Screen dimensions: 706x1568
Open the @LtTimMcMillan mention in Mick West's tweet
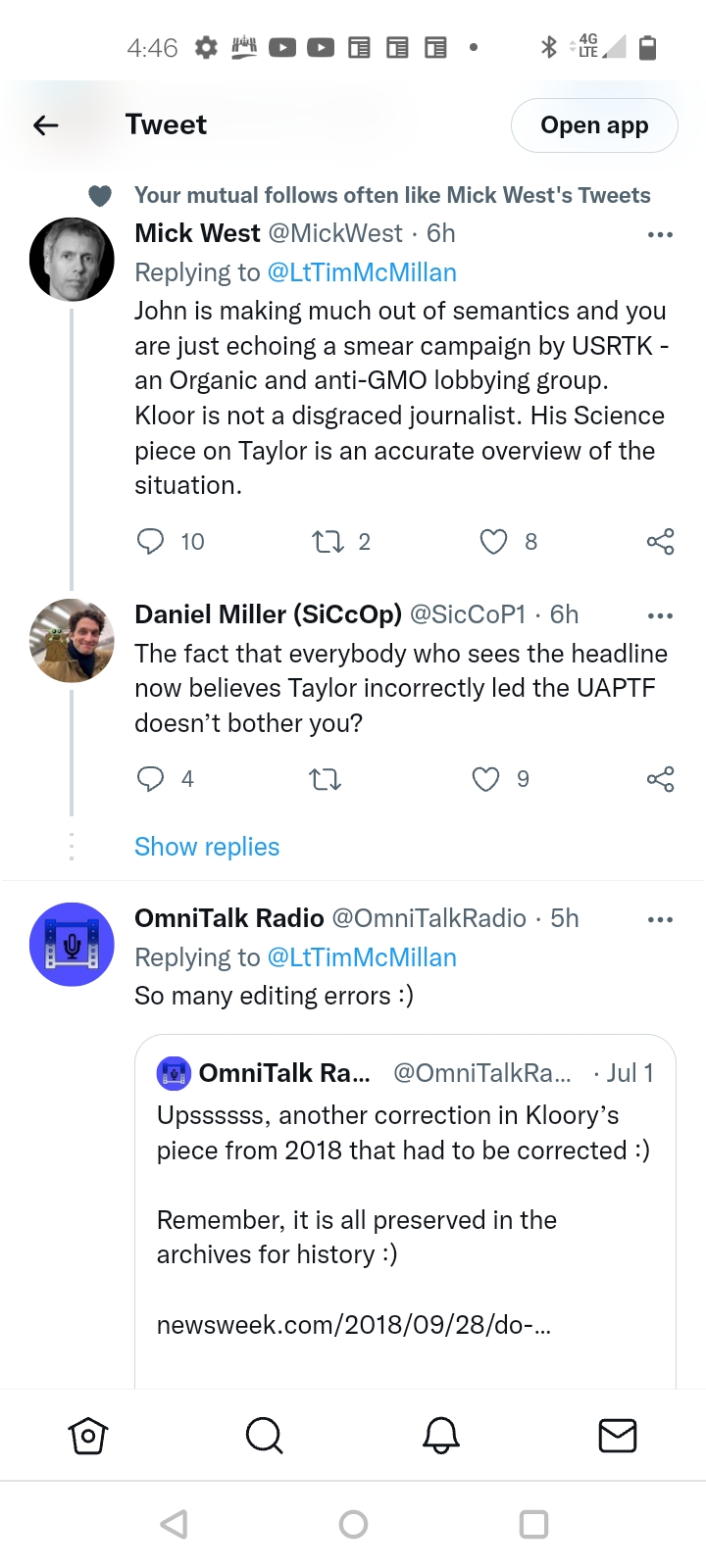coord(362,272)
